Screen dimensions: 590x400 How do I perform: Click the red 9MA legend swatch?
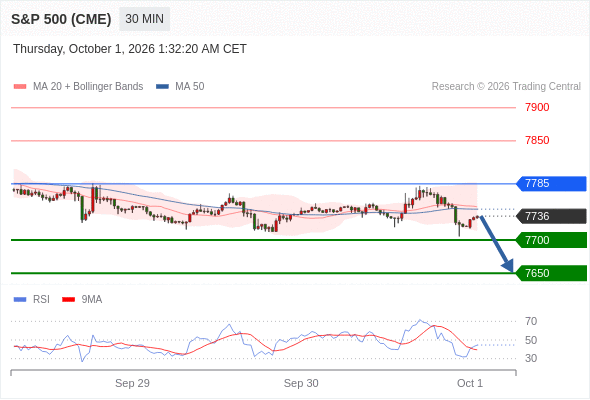point(68,300)
